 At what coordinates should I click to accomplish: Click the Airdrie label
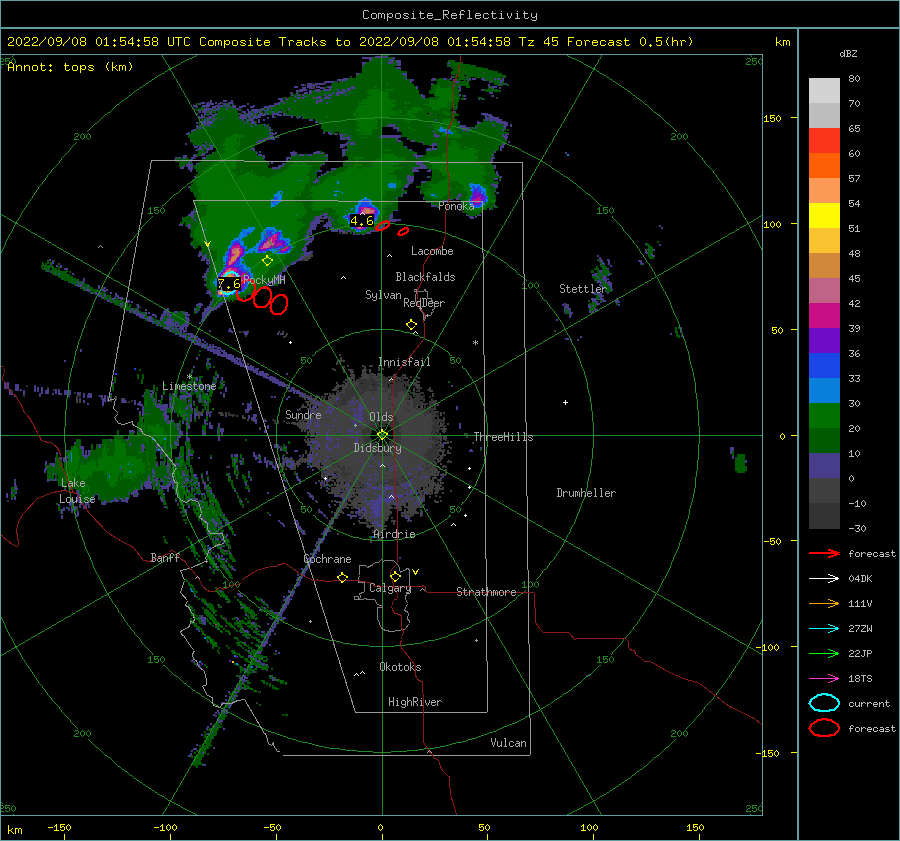click(x=394, y=534)
